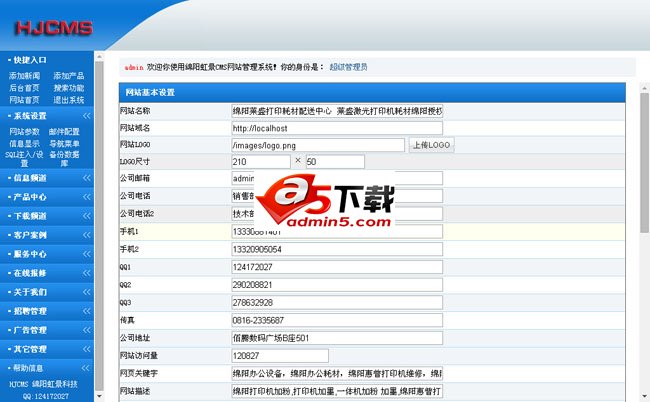Image resolution: width=650 pixels, height=402 pixels.
Task: Click the 网页关键字 row label
Action: click(x=139, y=373)
